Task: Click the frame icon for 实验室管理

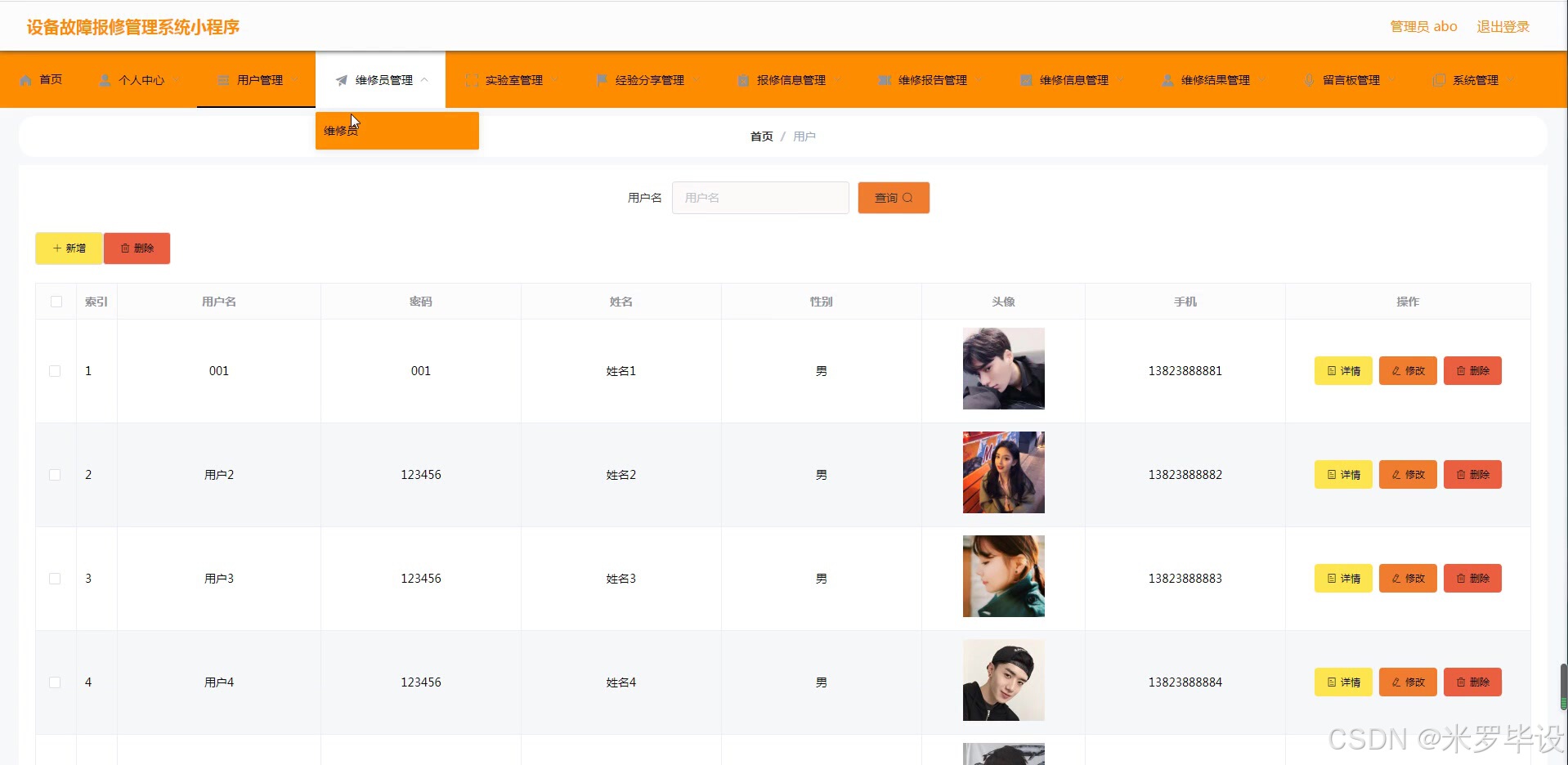Action: click(472, 80)
